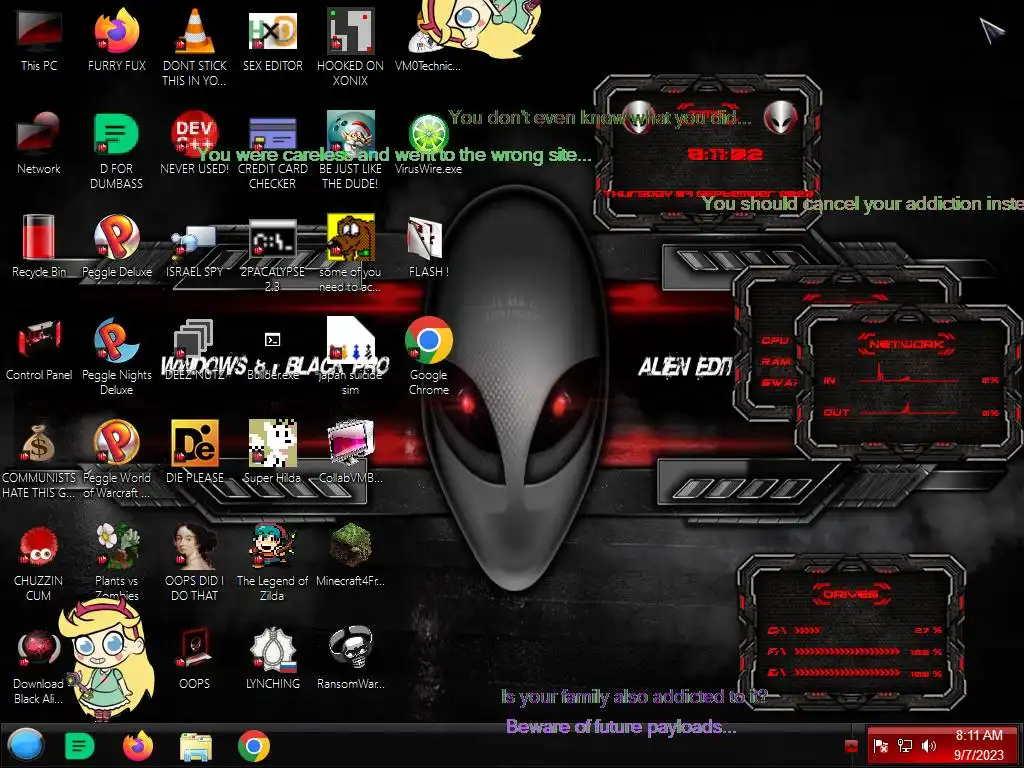Select the D FOR DUMBASS shortcut
Screen dimensions: 1024x768
tap(116, 150)
